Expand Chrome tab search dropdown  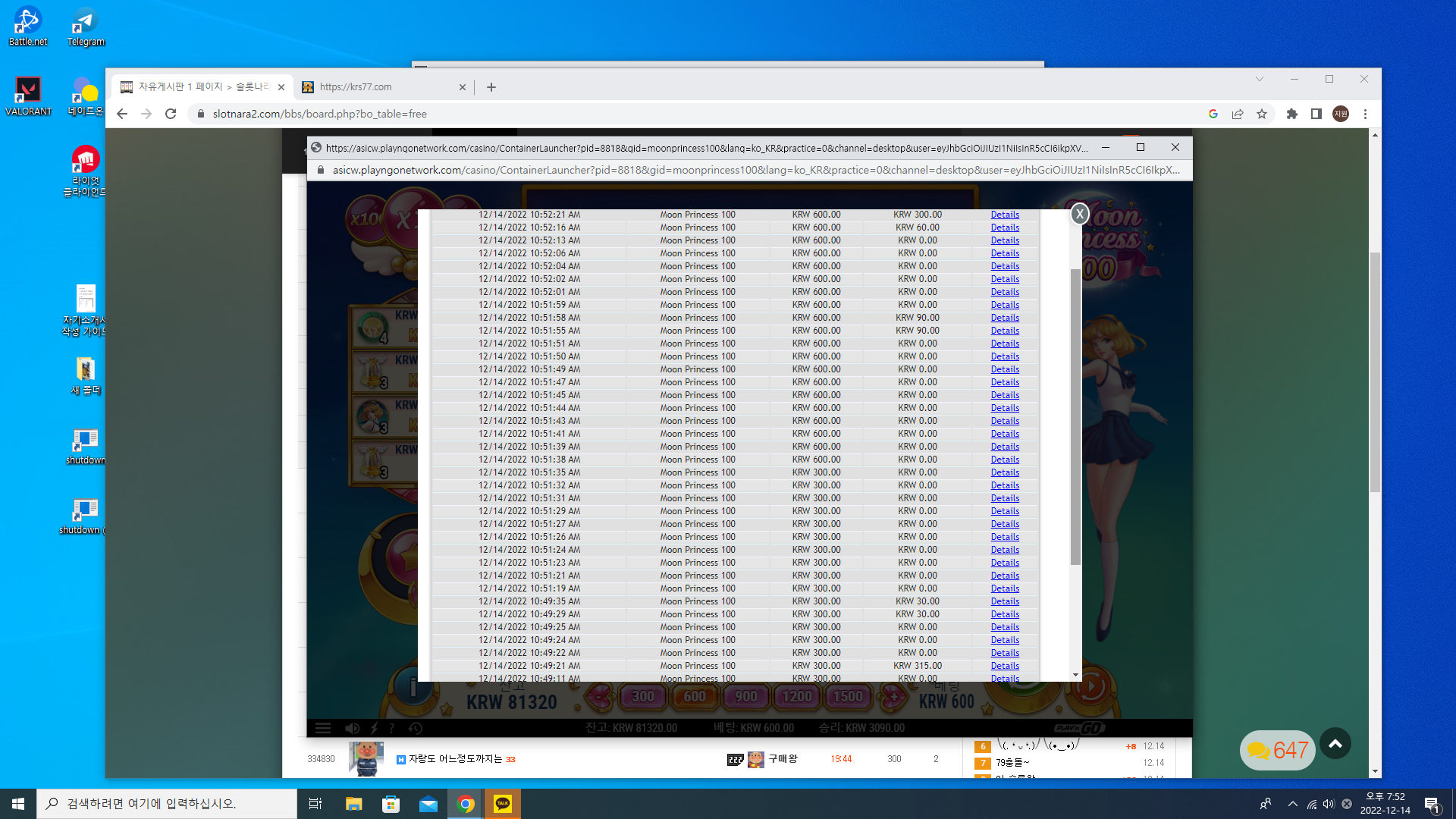click(x=1260, y=79)
